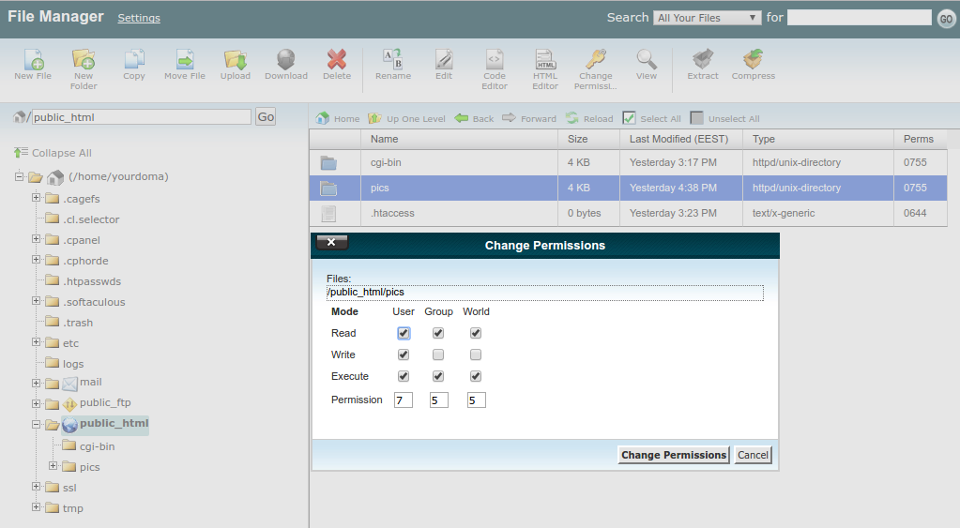Launch the Code Editor
Viewport: 960px width, 528px height.
(494, 60)
